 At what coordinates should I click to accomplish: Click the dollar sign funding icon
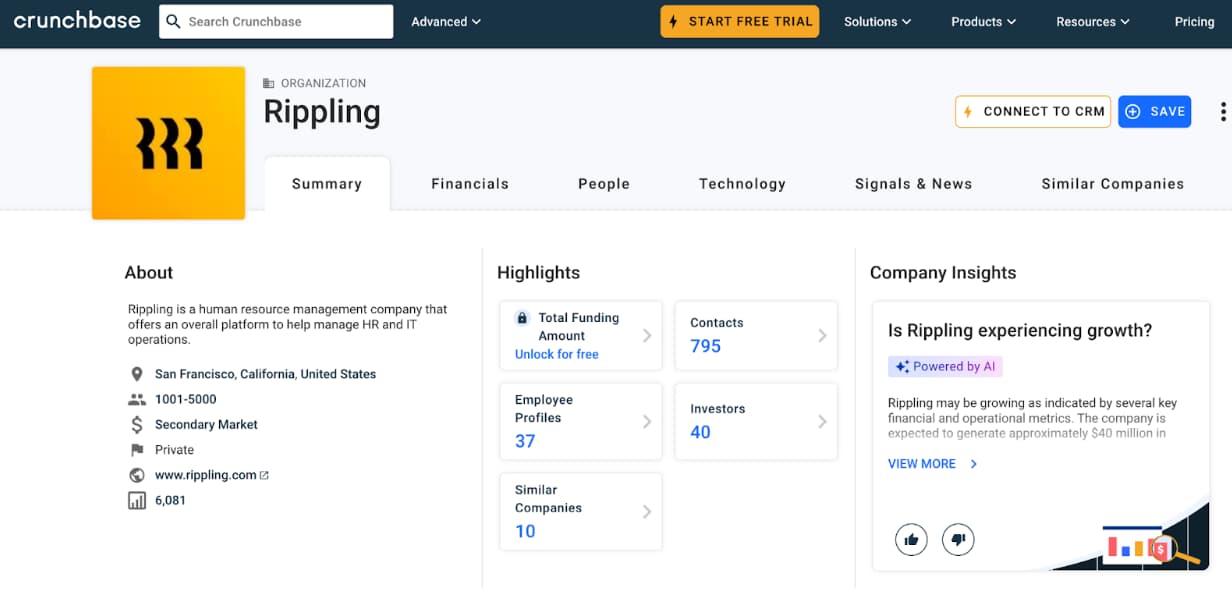137,424
